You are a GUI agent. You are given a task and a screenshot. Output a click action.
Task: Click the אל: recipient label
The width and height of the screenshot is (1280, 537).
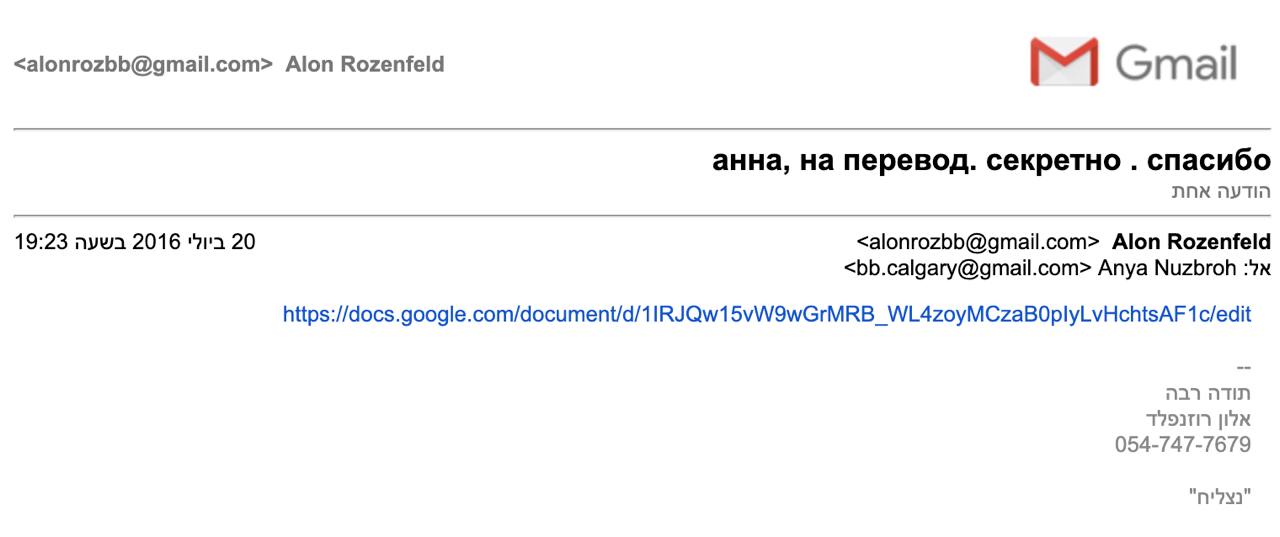pyautogui.click(x=1259, y=268)
